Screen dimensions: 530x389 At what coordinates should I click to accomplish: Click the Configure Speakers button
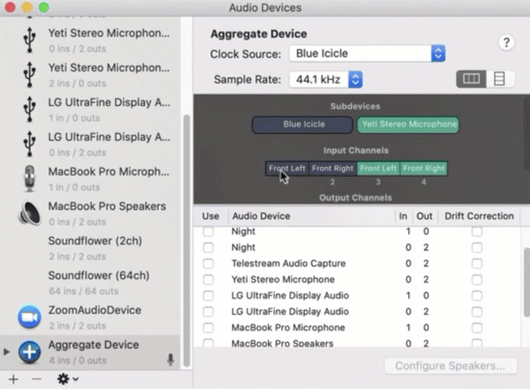tap(451, 366)
